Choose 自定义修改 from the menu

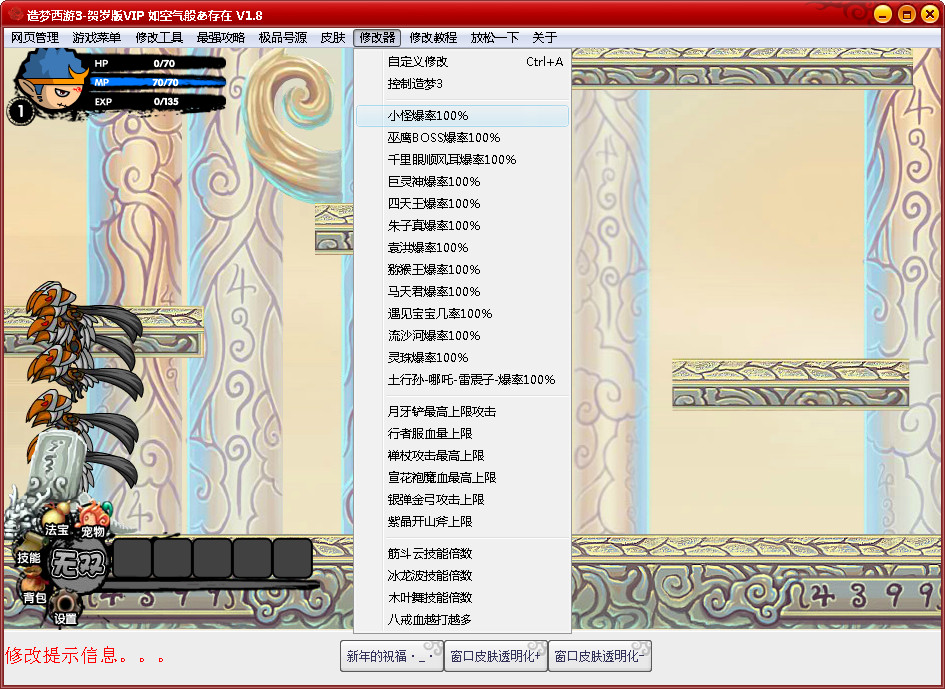[x=462, y=61]
